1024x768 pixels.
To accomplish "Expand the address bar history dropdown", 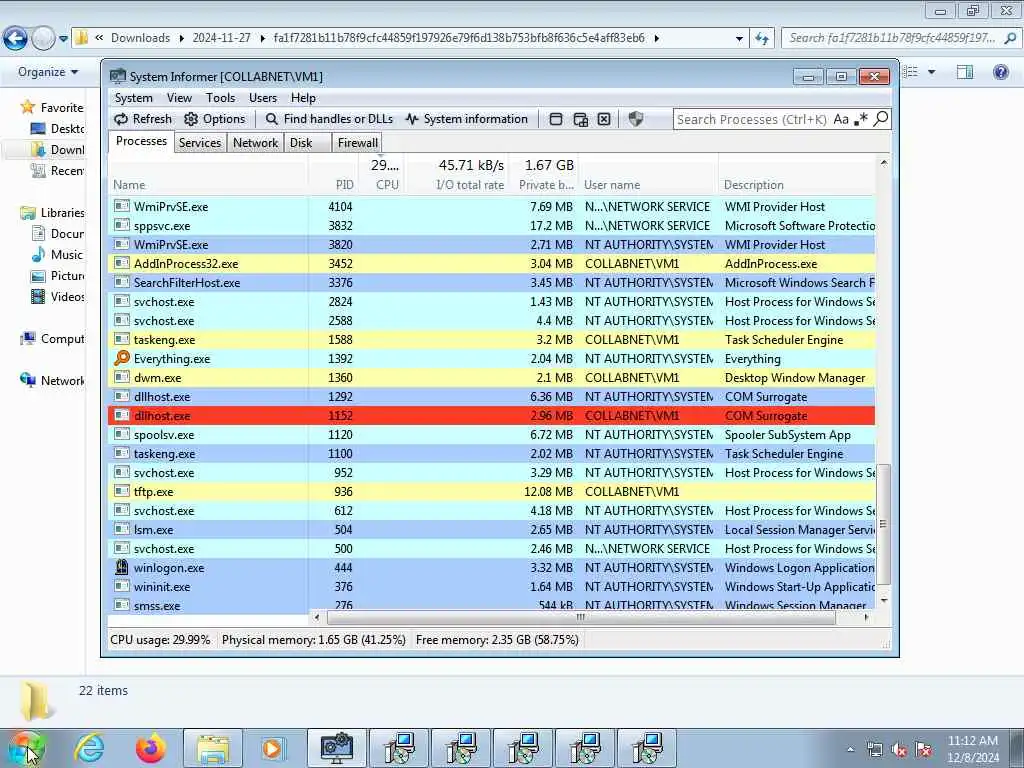I will click(x=739, y=39).
